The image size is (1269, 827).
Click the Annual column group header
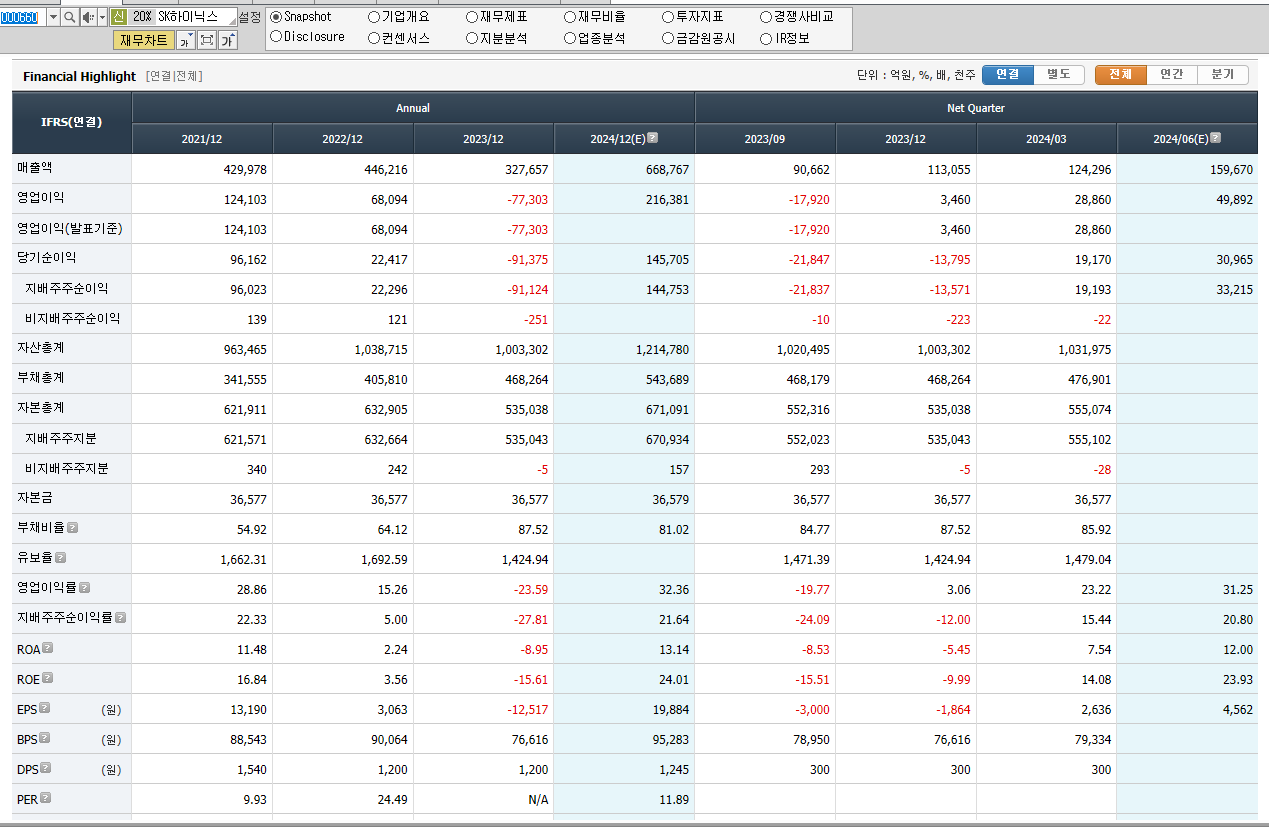(413, 108)
